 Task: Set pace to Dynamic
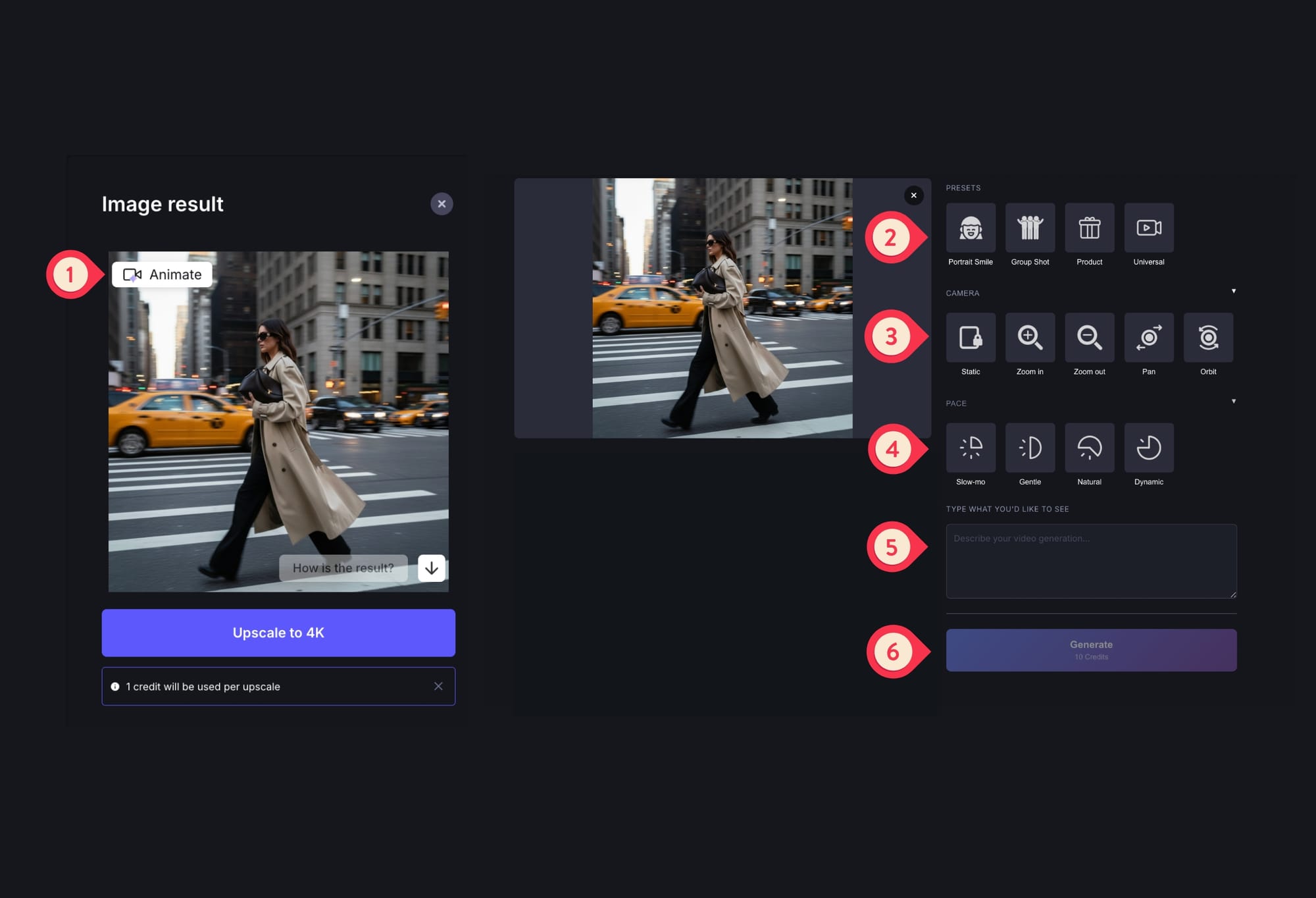pos(1148,448)
